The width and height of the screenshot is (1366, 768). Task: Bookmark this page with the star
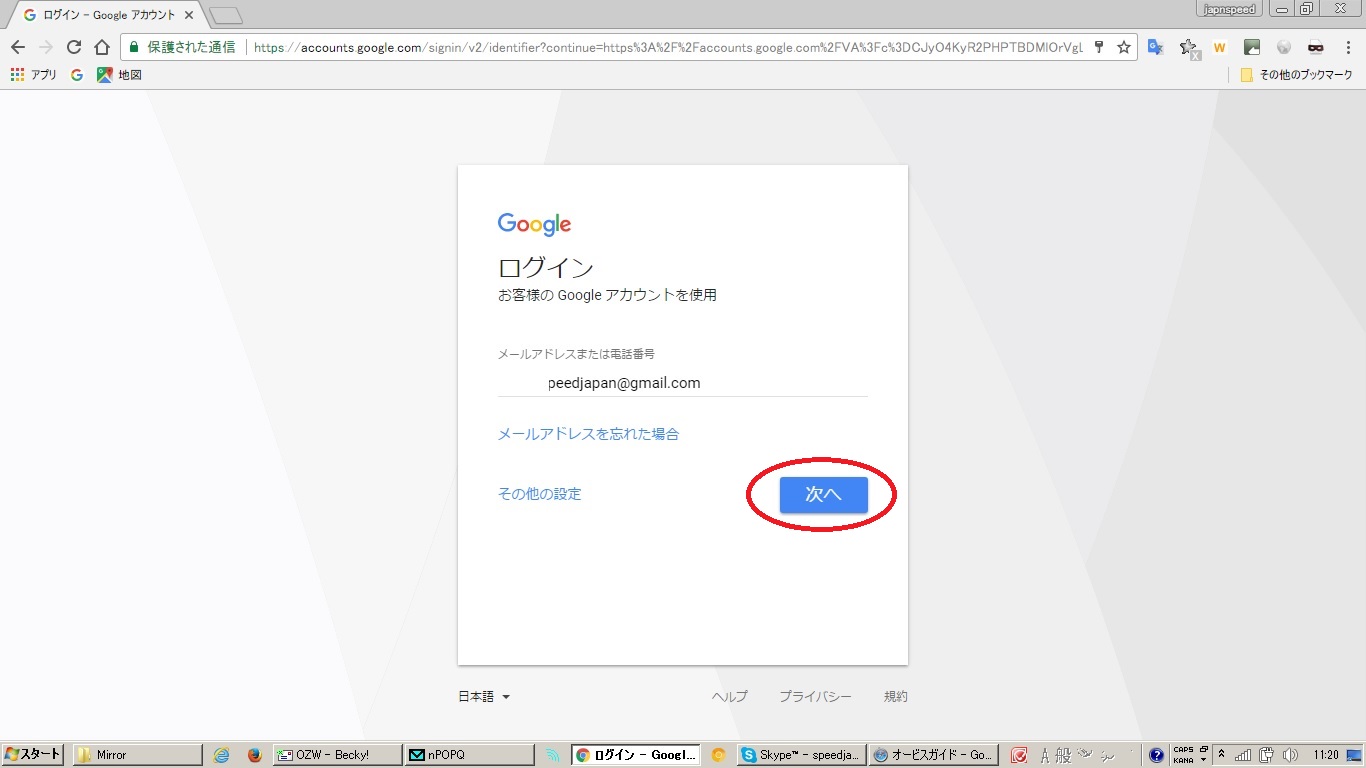[x=1124, y=47]
